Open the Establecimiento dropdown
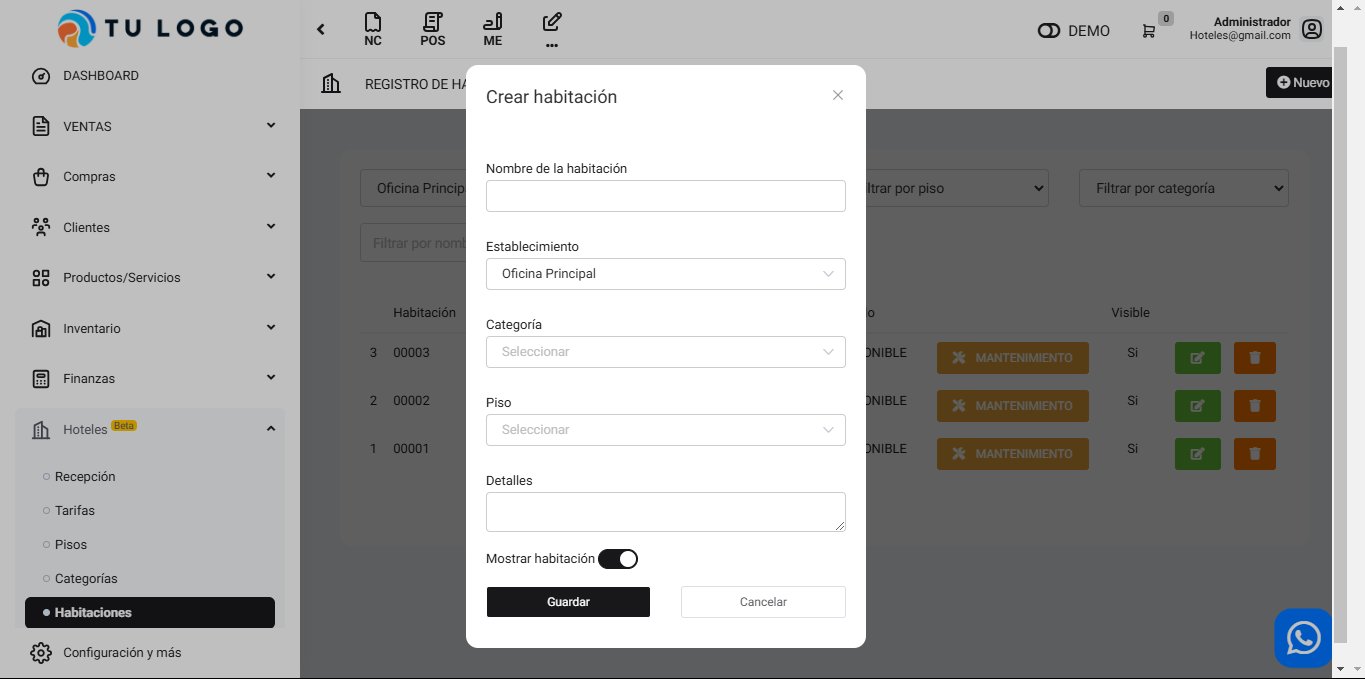The height and width of the screenshot is (679, 1365). pyautogui.click(x=665, y=274)
